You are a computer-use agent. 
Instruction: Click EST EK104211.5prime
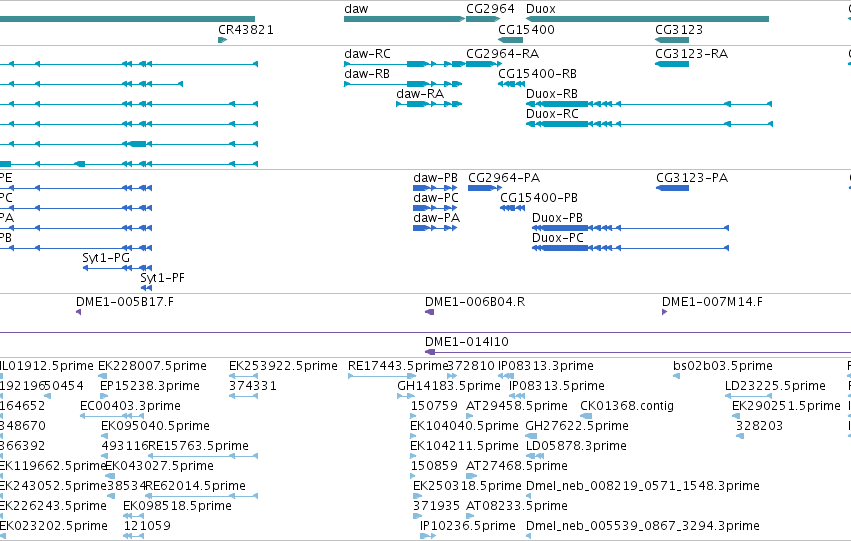414,456
